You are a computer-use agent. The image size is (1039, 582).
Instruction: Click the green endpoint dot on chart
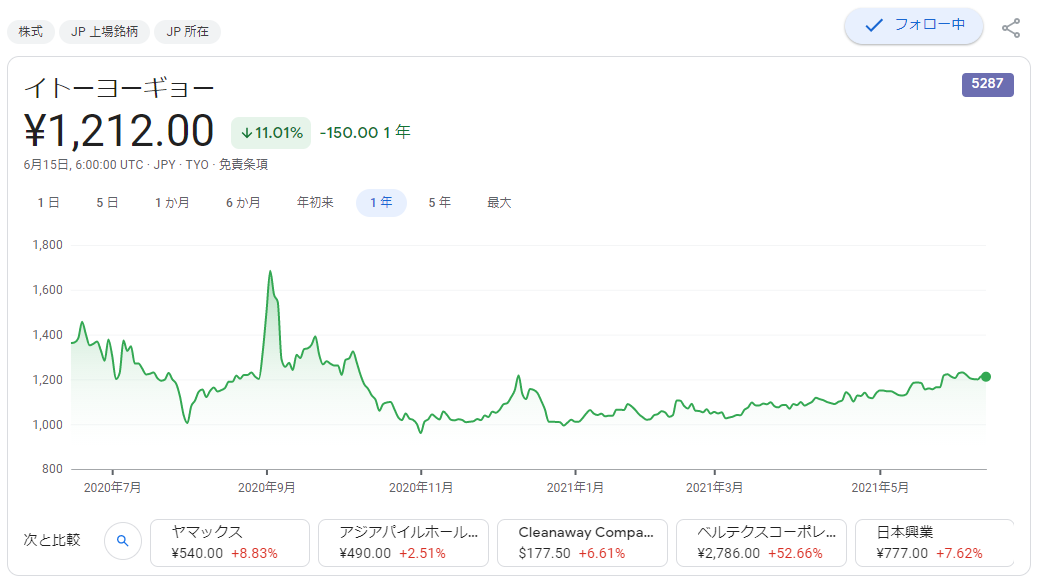(x=985, y=377)
